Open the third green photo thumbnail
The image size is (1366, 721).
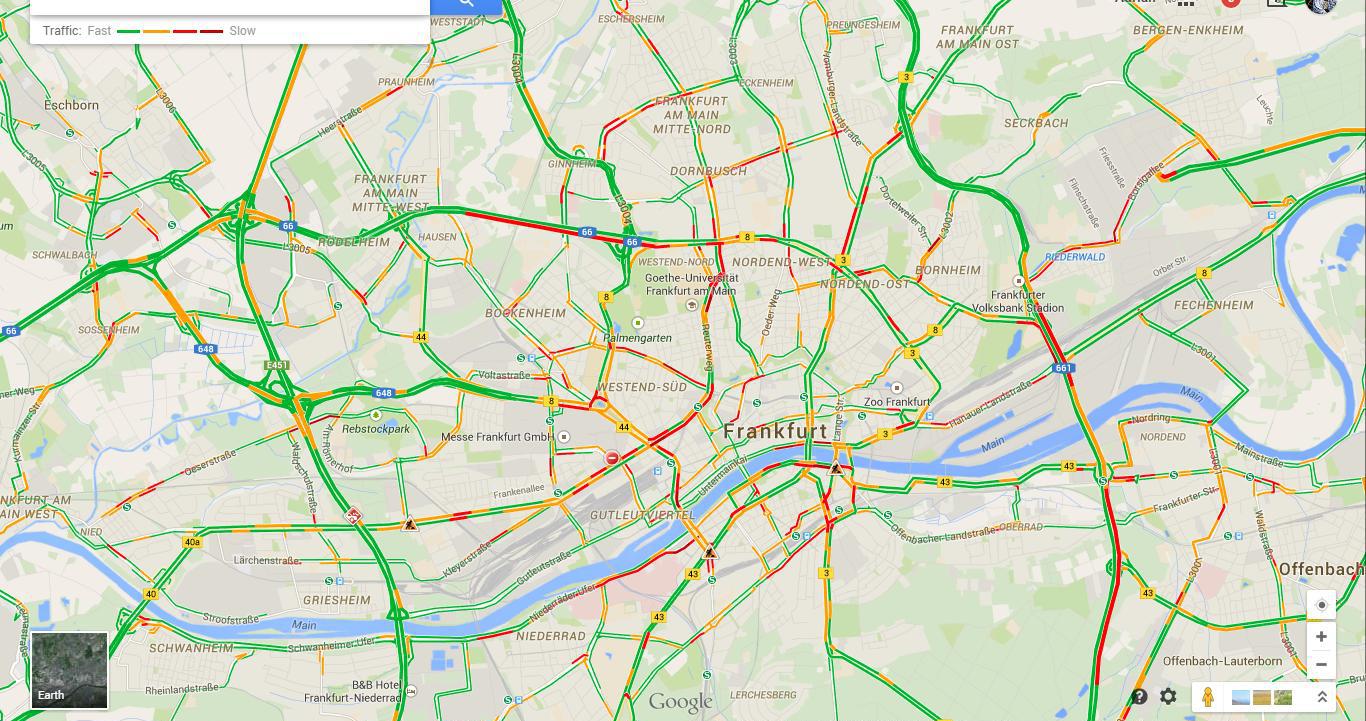1283,697
